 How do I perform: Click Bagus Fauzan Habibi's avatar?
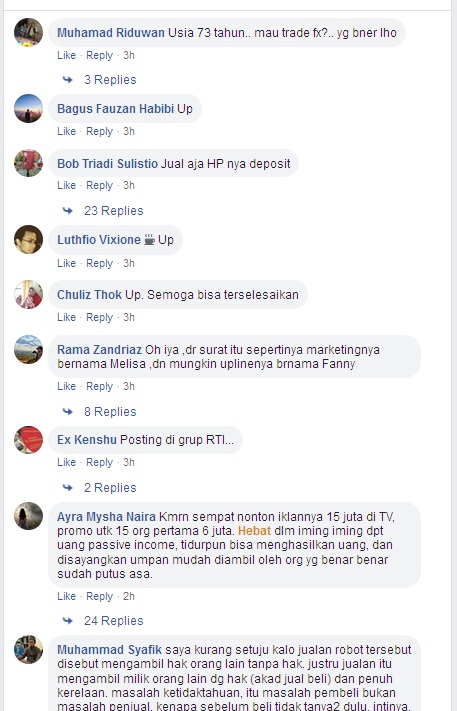pyautogui.click(x=28, y=108)
